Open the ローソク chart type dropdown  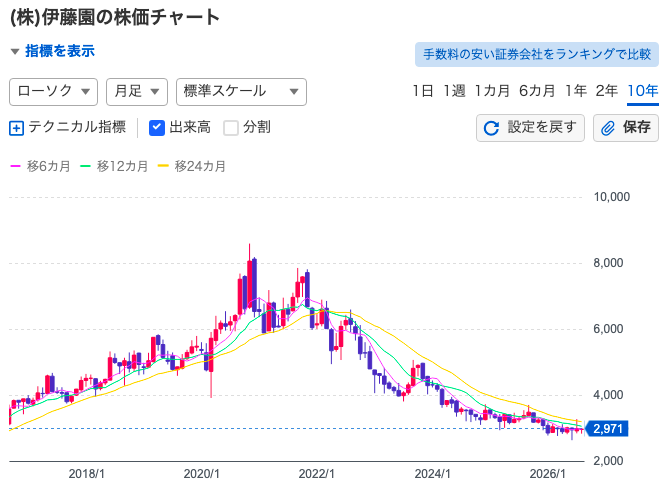click(54, 91)
